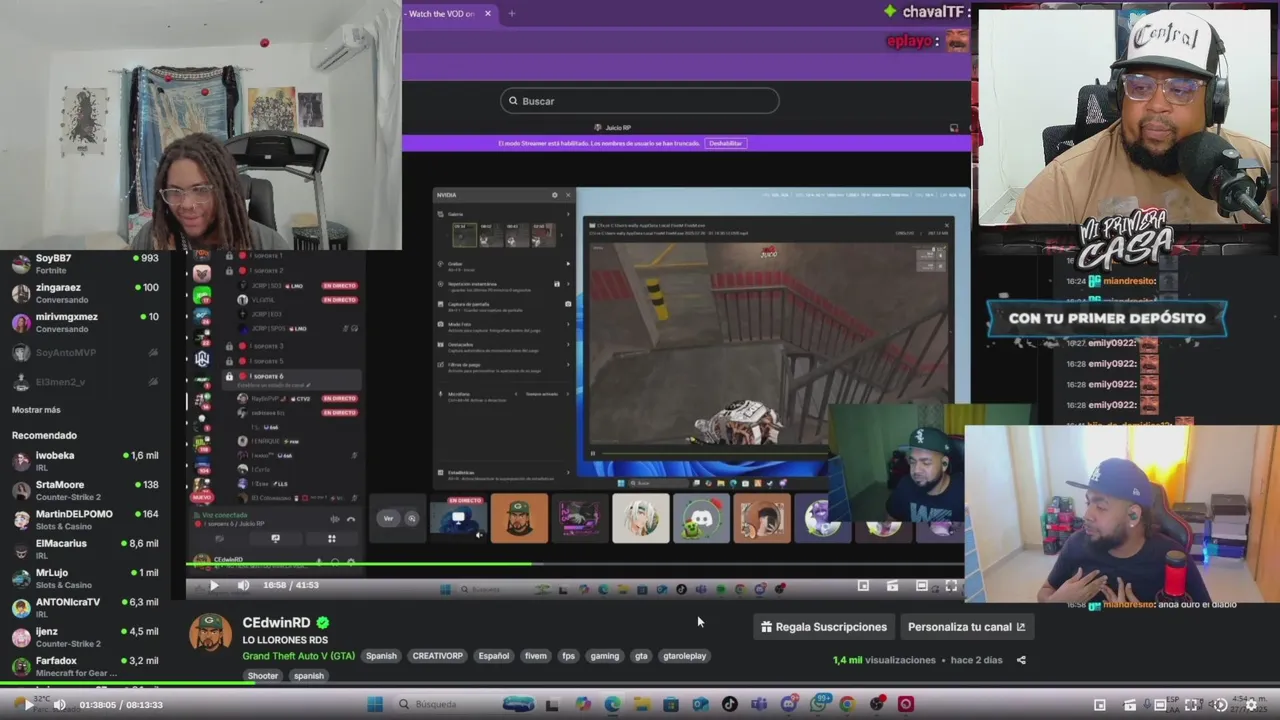Select the white-haired anime avatar tile
1280x720 pixels.
click(x=641, y=518)
